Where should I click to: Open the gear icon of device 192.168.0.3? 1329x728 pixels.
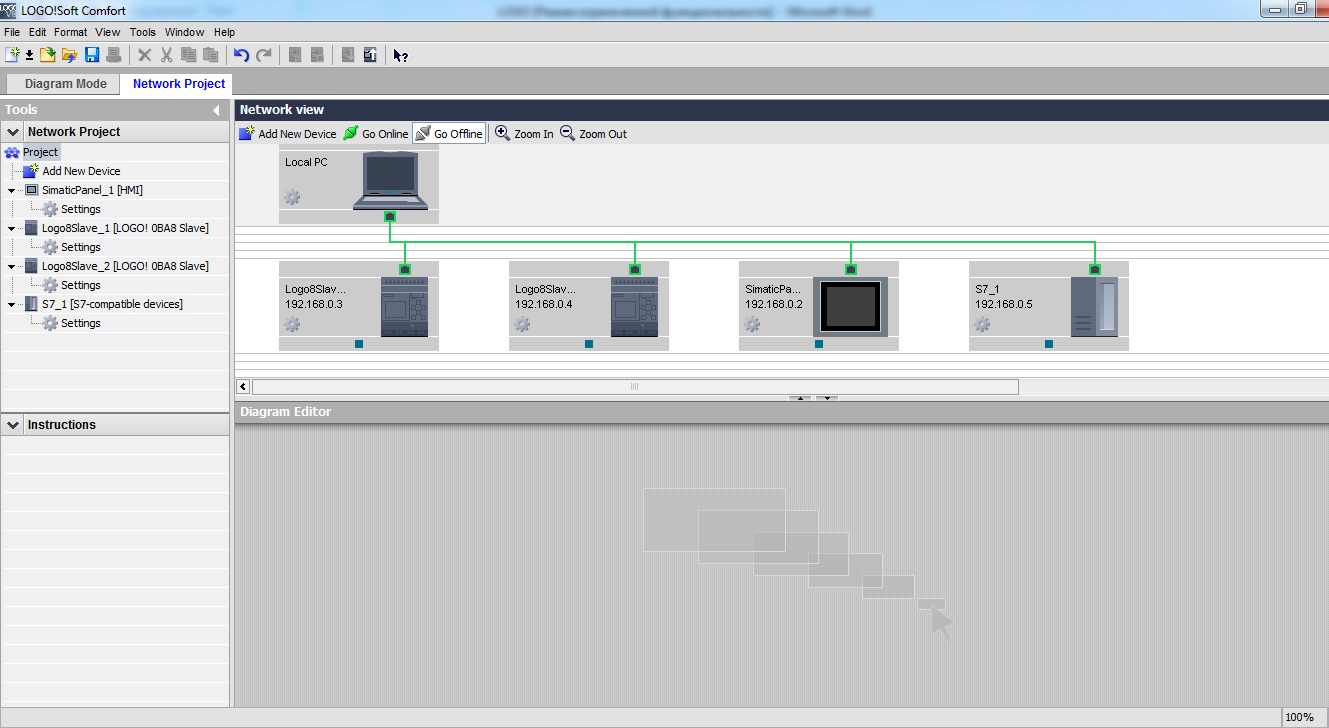[292, 324]
